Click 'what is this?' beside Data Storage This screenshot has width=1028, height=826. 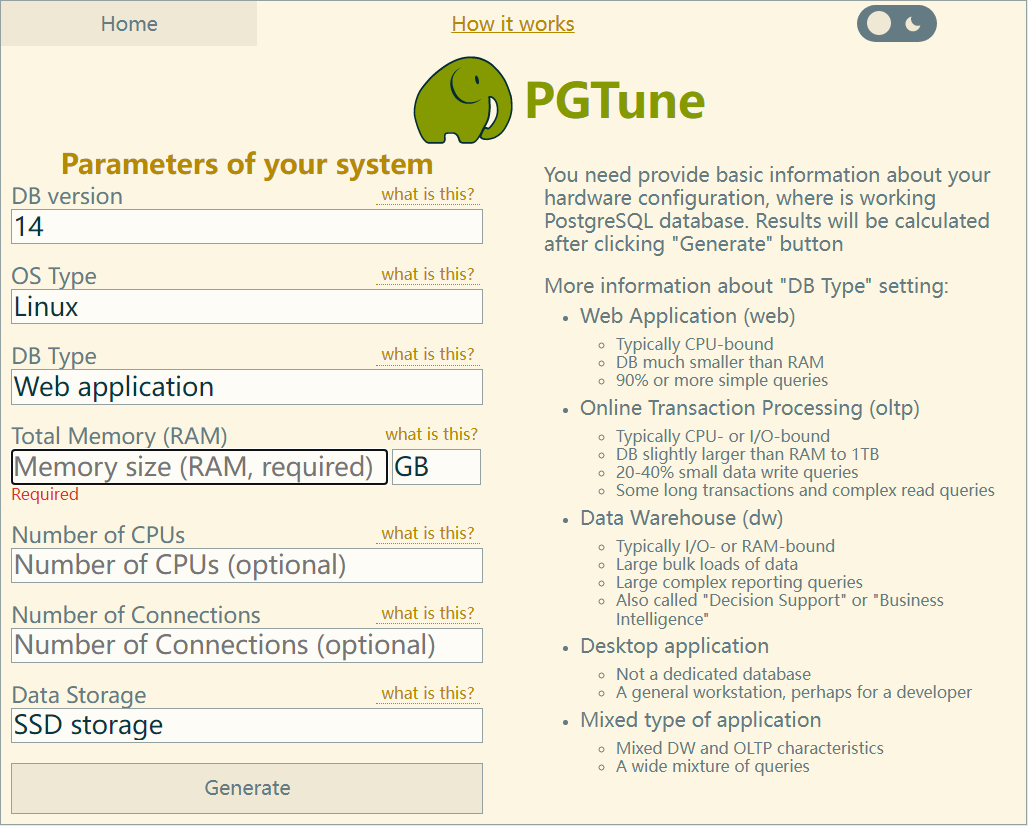(x=428, y=694)
